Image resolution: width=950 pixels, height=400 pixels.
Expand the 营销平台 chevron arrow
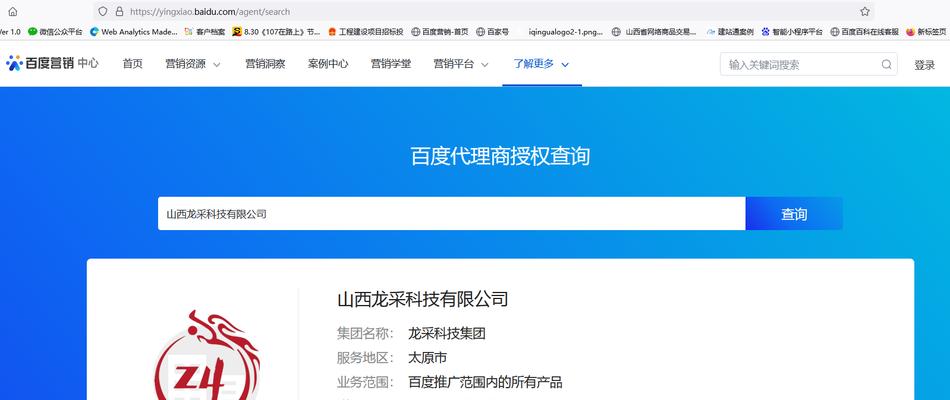[x=485, y=64]
